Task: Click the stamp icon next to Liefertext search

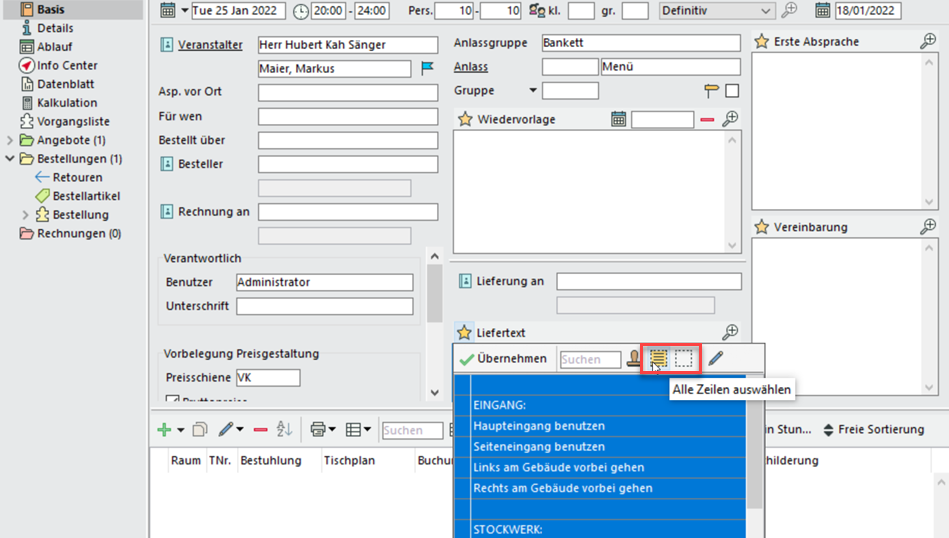Action: [x=634, y=358]
